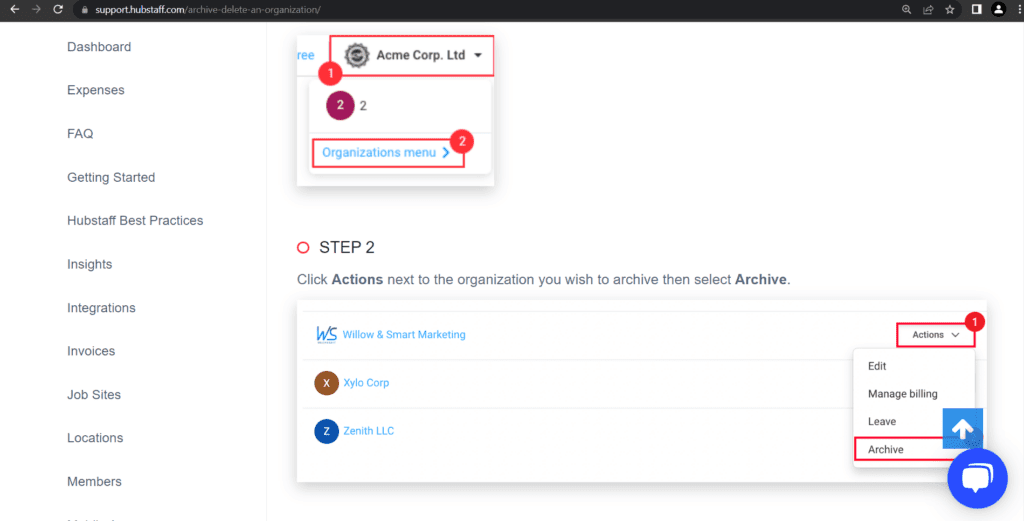The image size is (1024, 521).
Task: Open the Organizations menu link
Action: pyautogui.click(x=387, y=153)
